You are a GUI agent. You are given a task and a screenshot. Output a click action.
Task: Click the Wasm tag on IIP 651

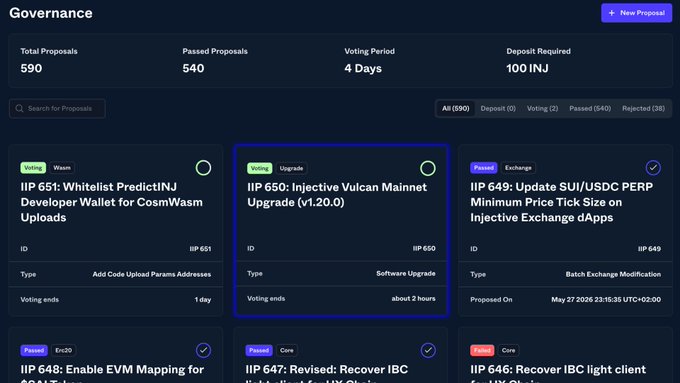click(x=62, y=167)
